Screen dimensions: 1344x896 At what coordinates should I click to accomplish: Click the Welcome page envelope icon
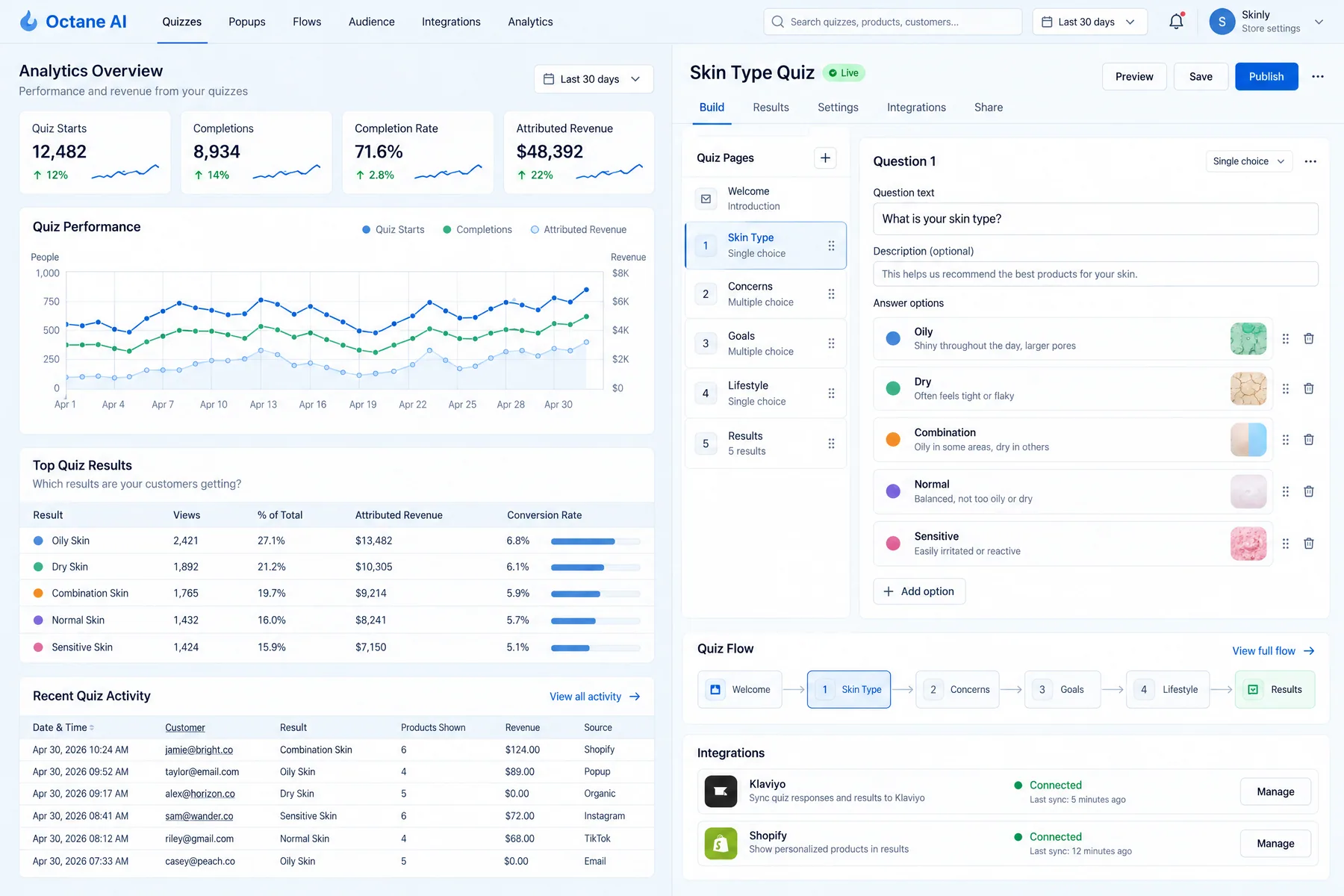[x=706, y=199]
